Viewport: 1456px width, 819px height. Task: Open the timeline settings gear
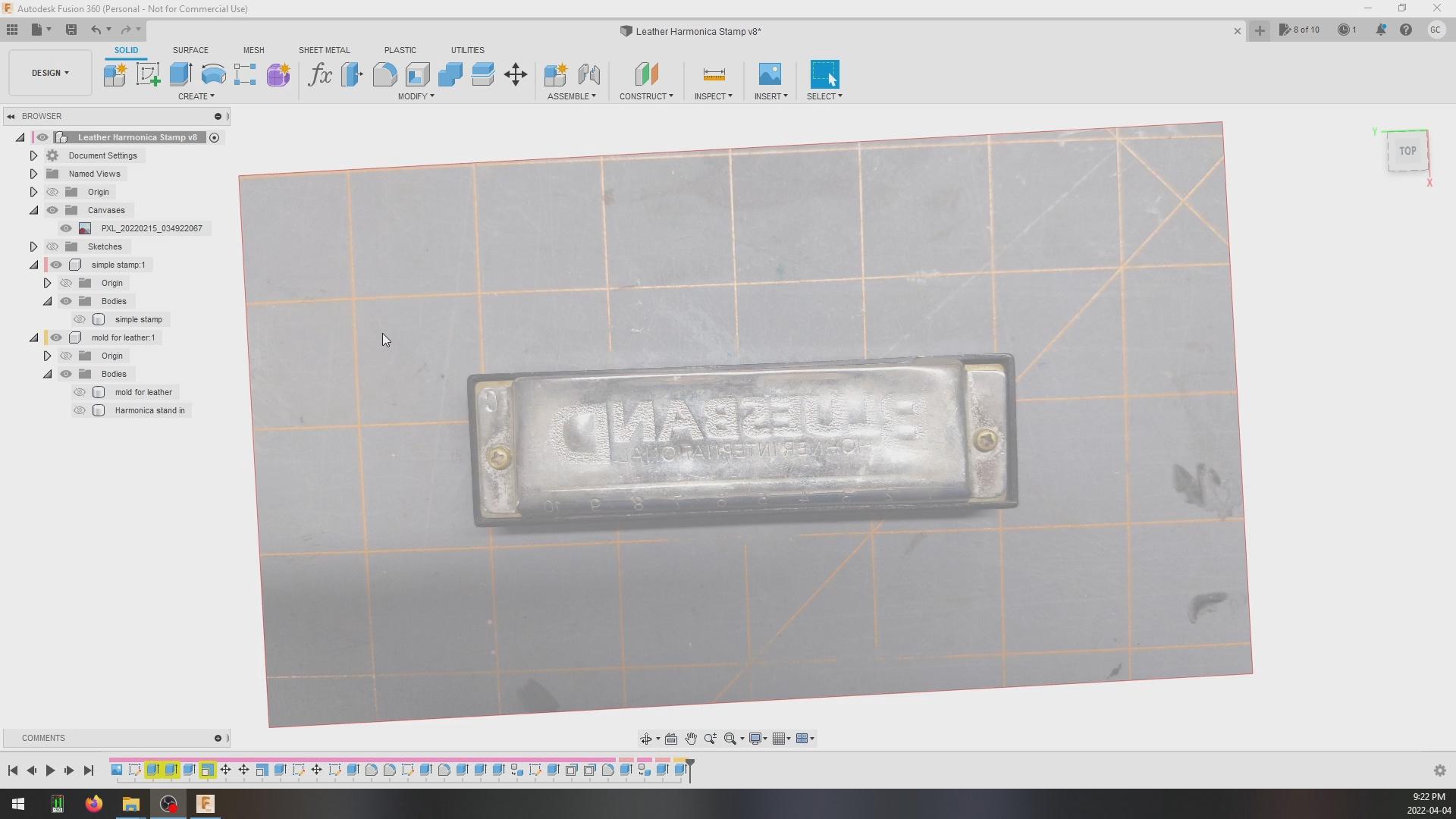point(1439,770)
